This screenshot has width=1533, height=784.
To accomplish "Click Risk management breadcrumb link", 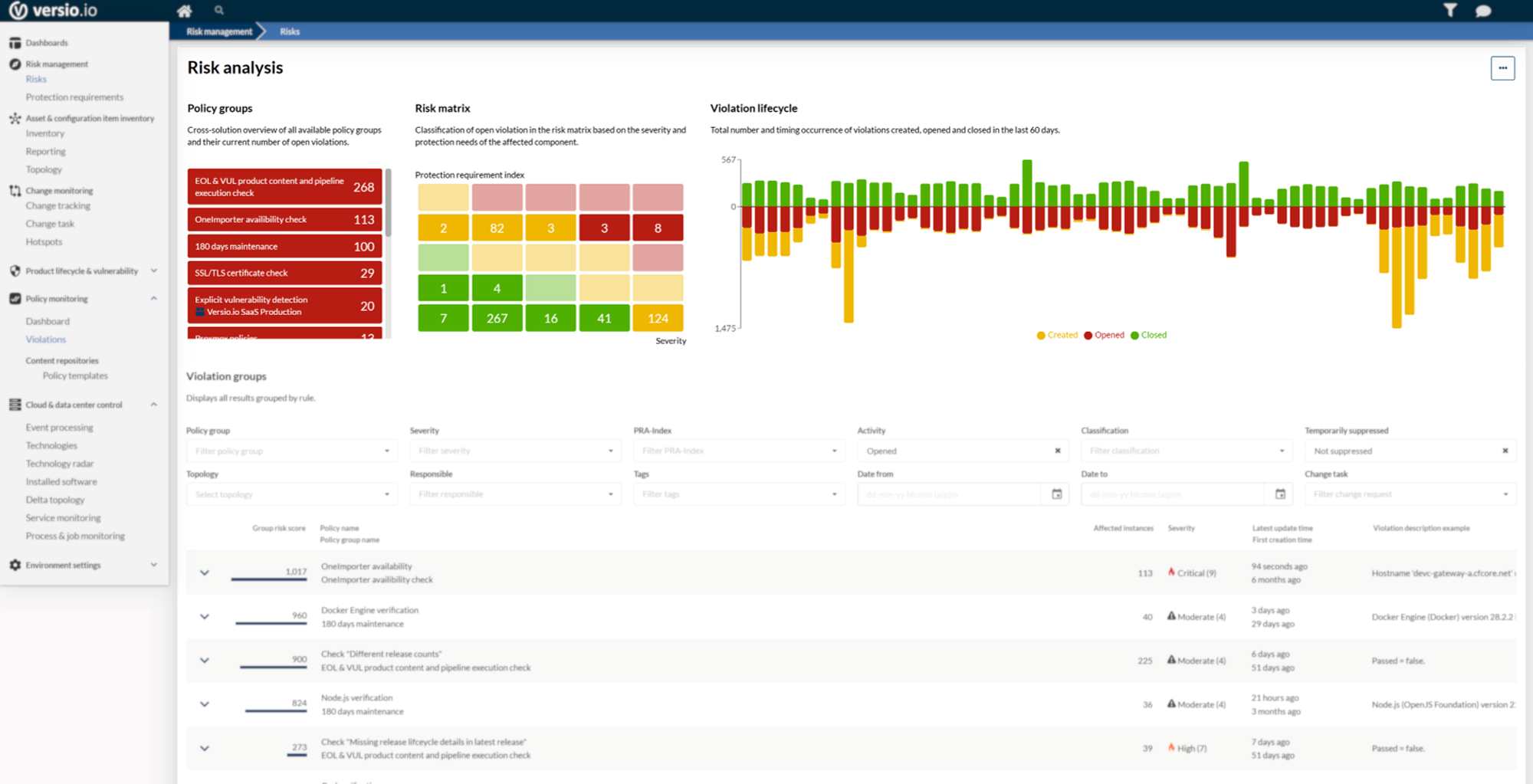I will point(219,31).
